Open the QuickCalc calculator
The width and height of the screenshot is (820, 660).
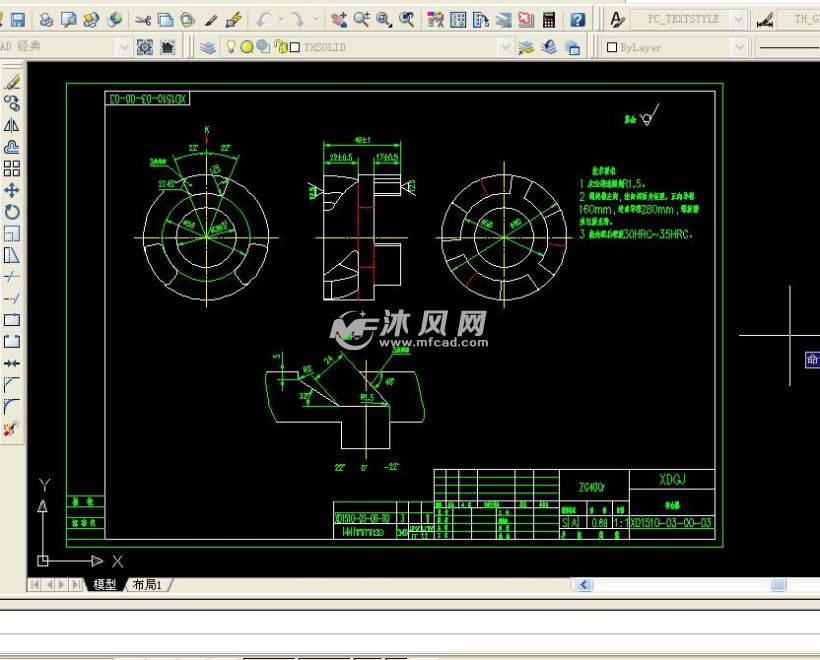tap(549, 20)
